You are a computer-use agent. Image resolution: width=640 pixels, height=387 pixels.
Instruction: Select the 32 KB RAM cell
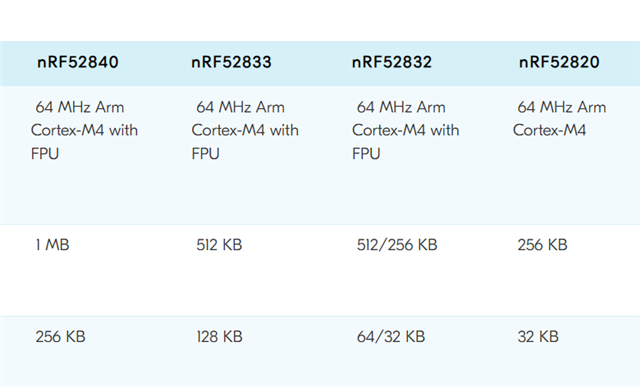coord(538,337)
